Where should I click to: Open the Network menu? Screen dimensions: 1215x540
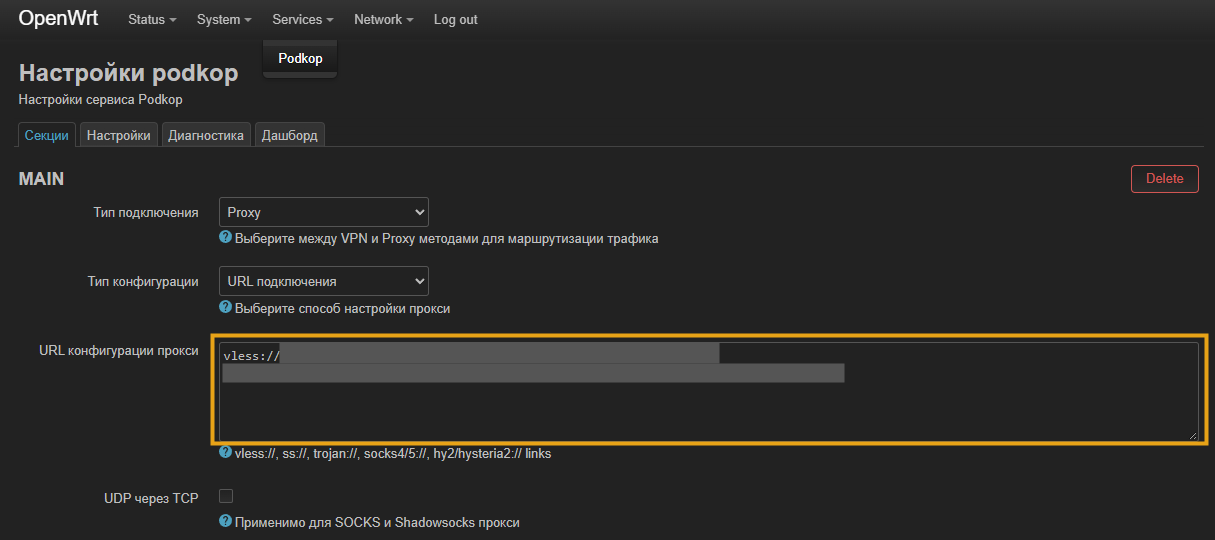click(x=384, y=19)
